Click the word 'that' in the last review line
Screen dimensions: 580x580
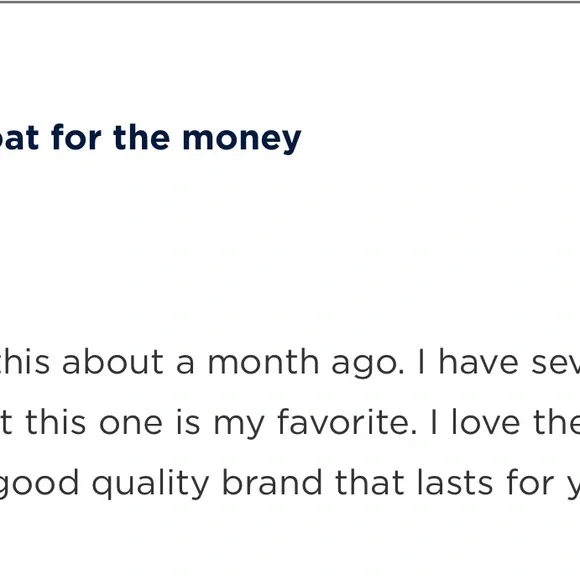370,482
